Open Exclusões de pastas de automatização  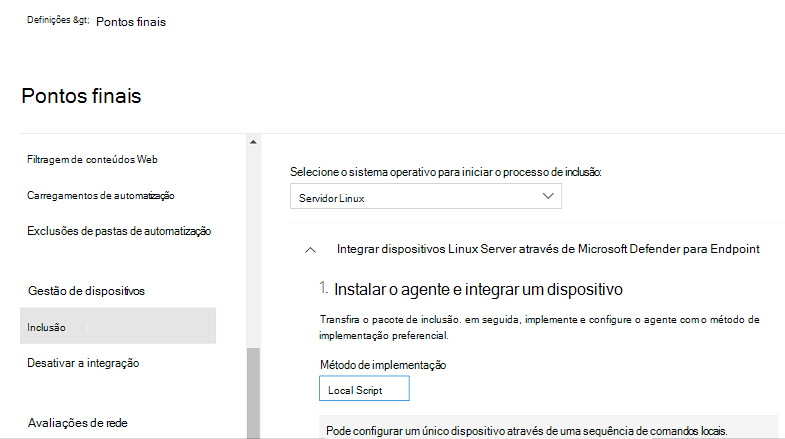[119, 231]
